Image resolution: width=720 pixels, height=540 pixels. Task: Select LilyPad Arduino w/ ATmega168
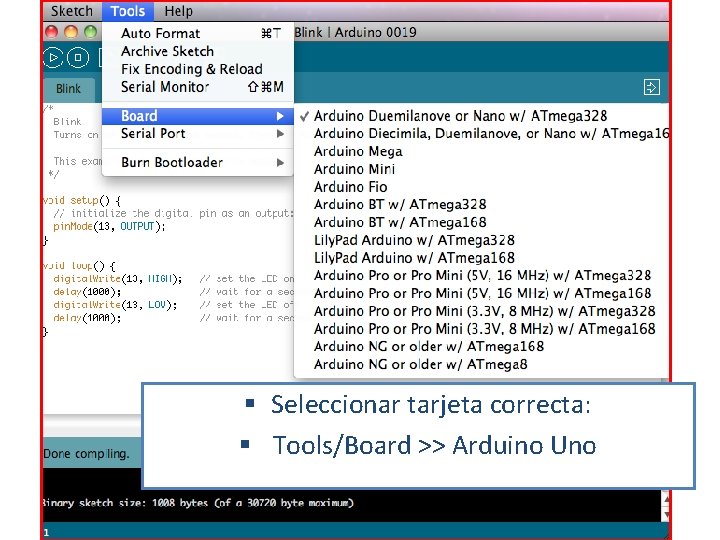481,258
